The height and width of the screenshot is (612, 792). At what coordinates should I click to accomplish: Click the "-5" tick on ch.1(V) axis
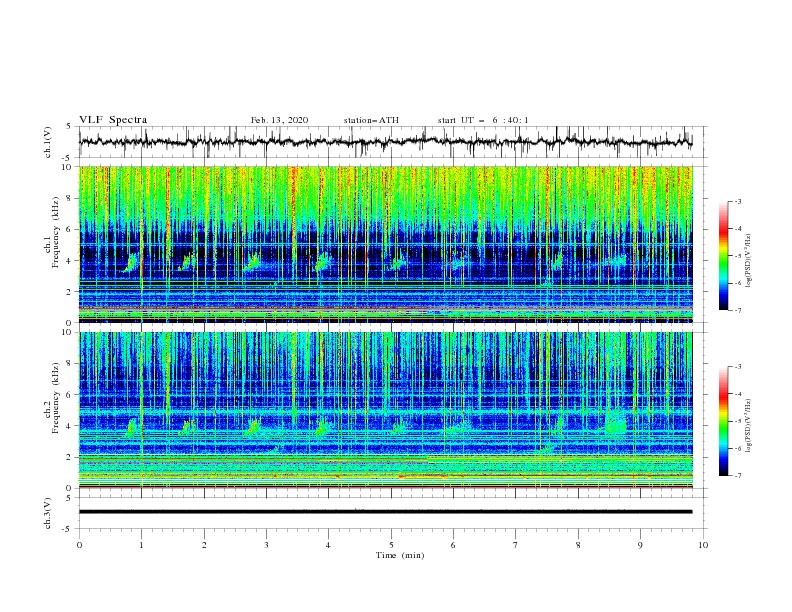click(68, 158)
